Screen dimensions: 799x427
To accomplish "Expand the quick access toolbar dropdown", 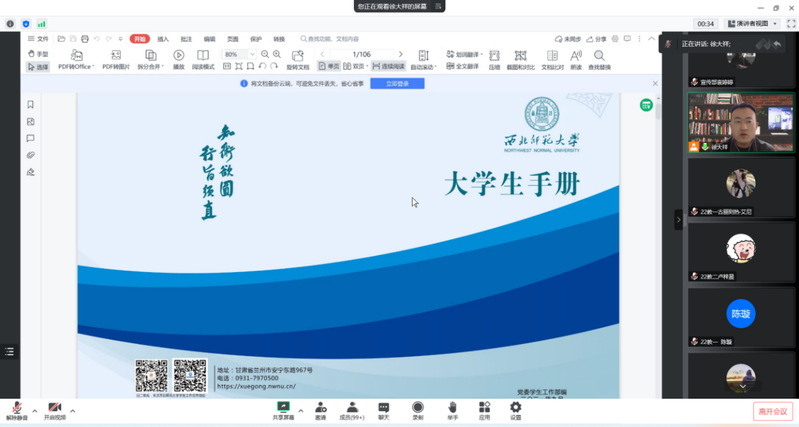I will click(121, 39).
